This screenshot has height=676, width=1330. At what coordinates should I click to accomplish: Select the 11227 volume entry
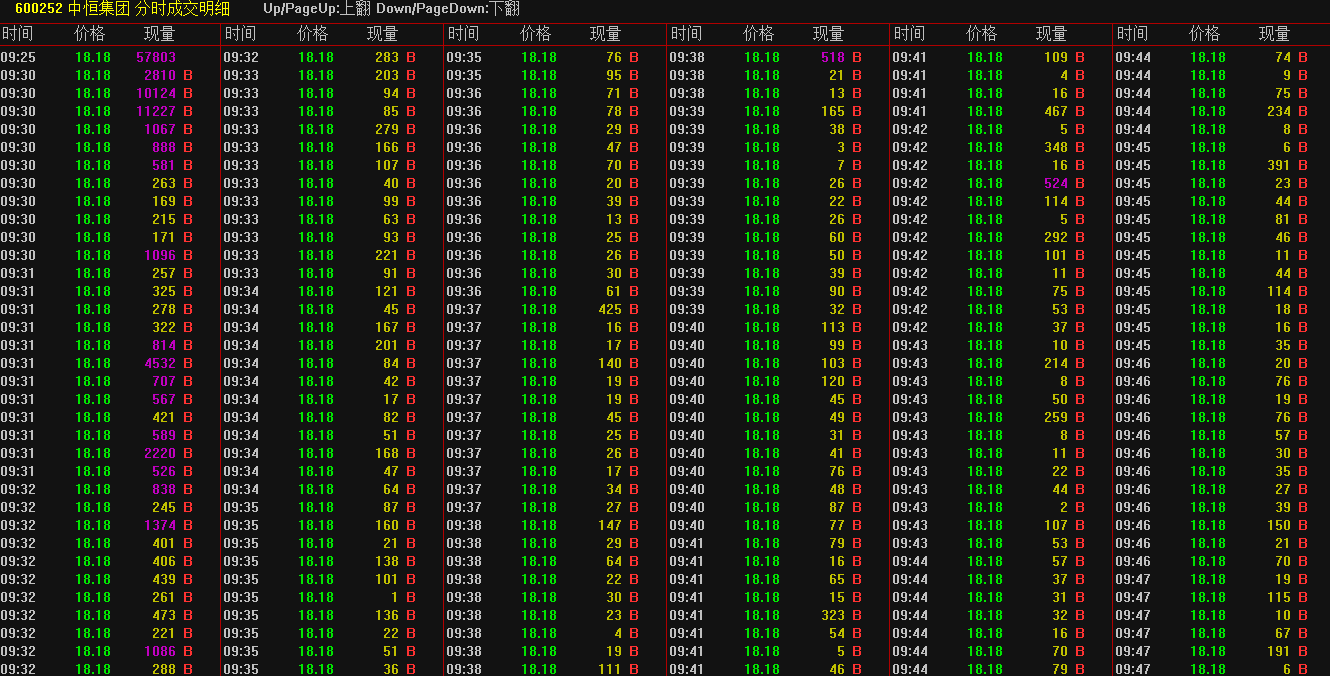coord(156,111)
